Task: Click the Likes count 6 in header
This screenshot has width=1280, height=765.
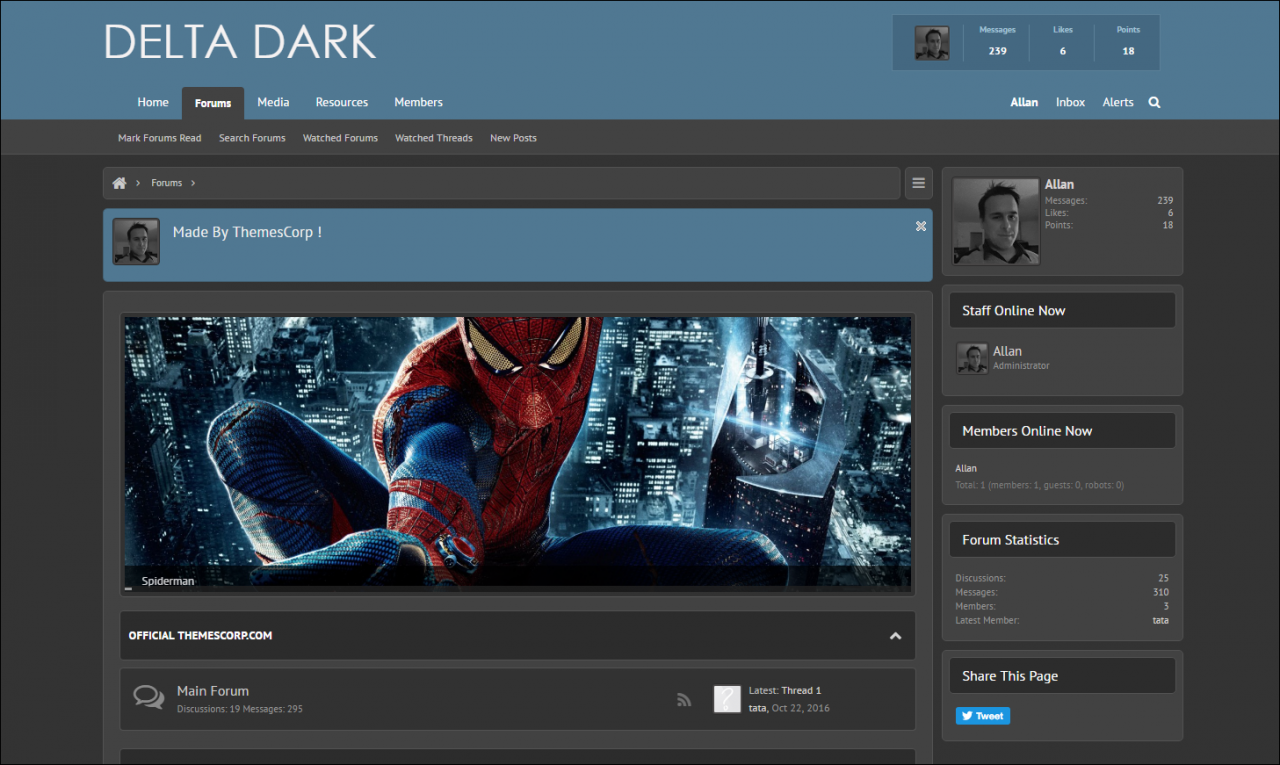Action: click(1063, 51)
